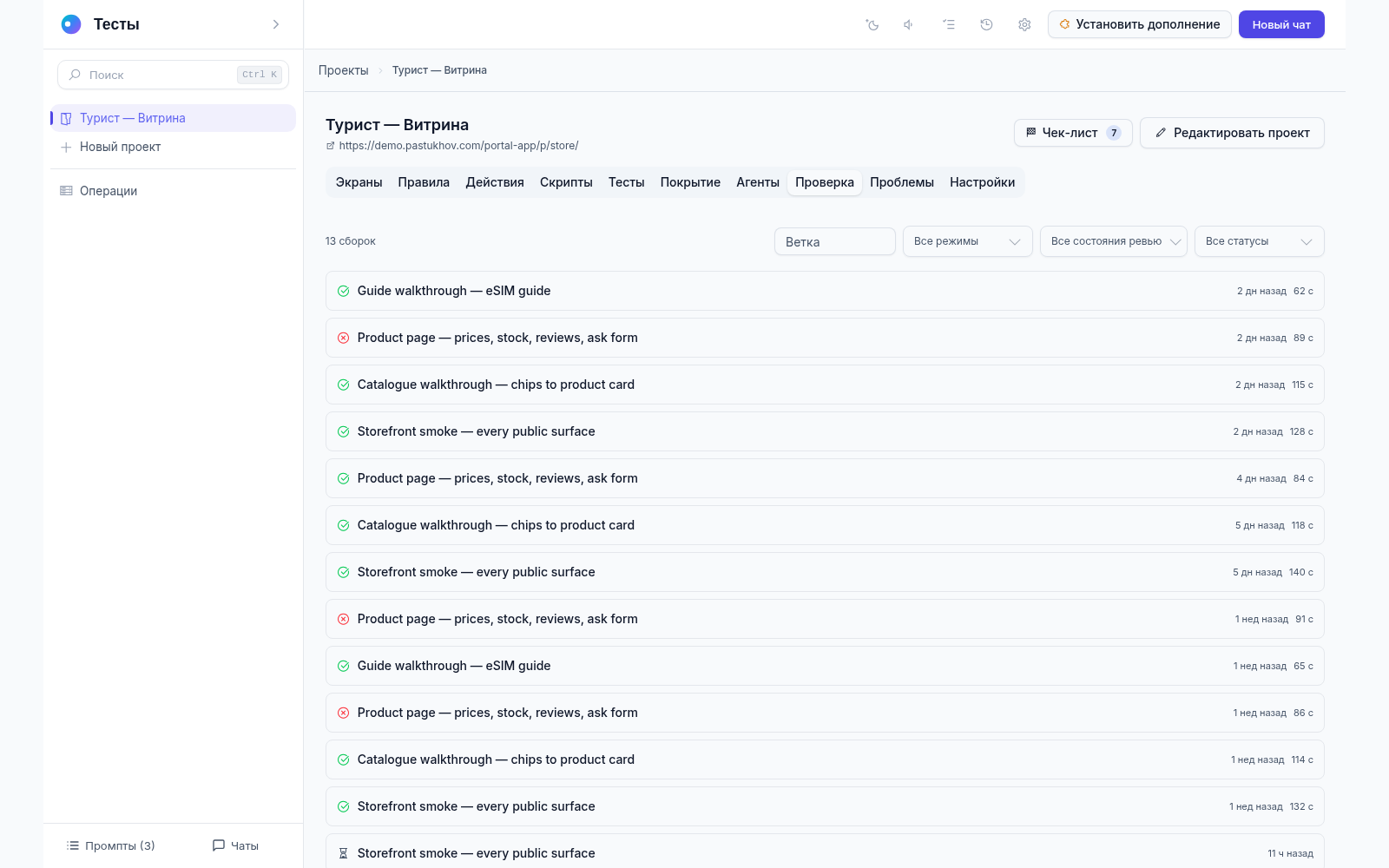
Task: Switch to the Экраны tab
Action: 359,182
